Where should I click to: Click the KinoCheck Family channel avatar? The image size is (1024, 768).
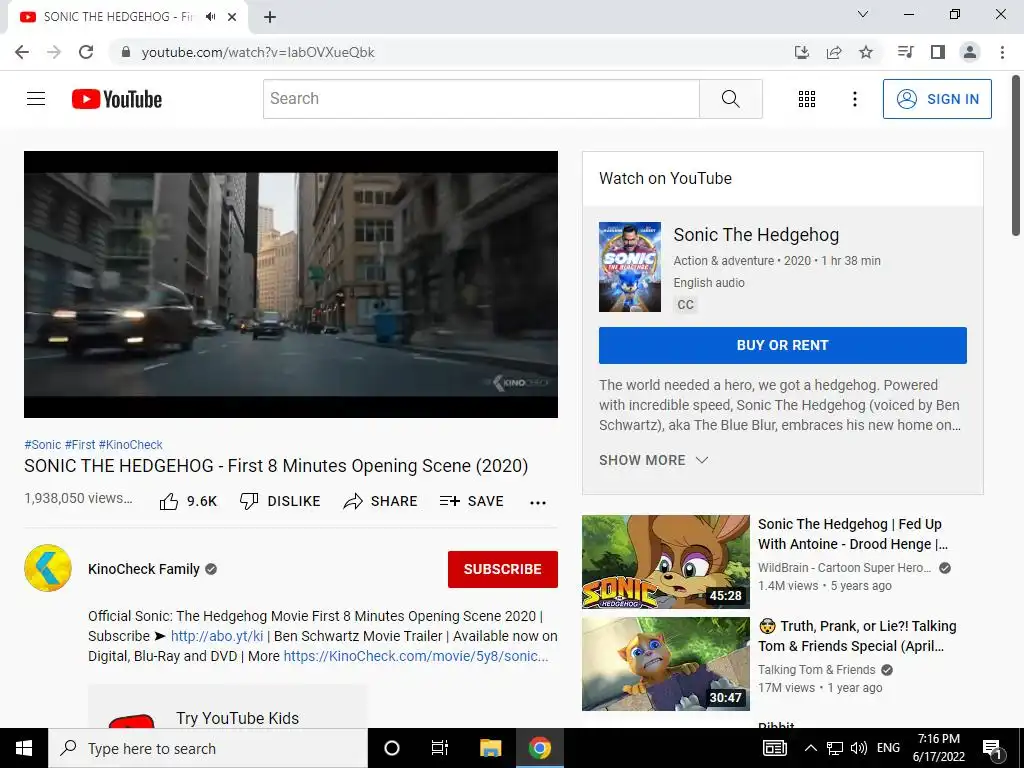[x=48, y=568]
